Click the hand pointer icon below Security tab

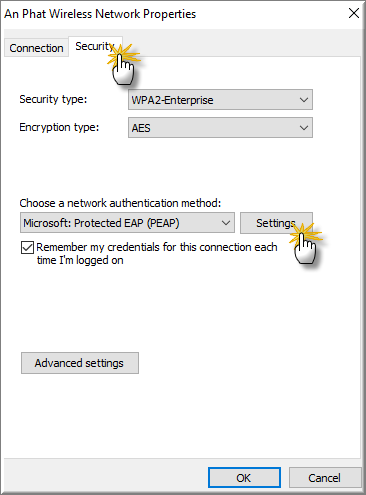point(123,70)
